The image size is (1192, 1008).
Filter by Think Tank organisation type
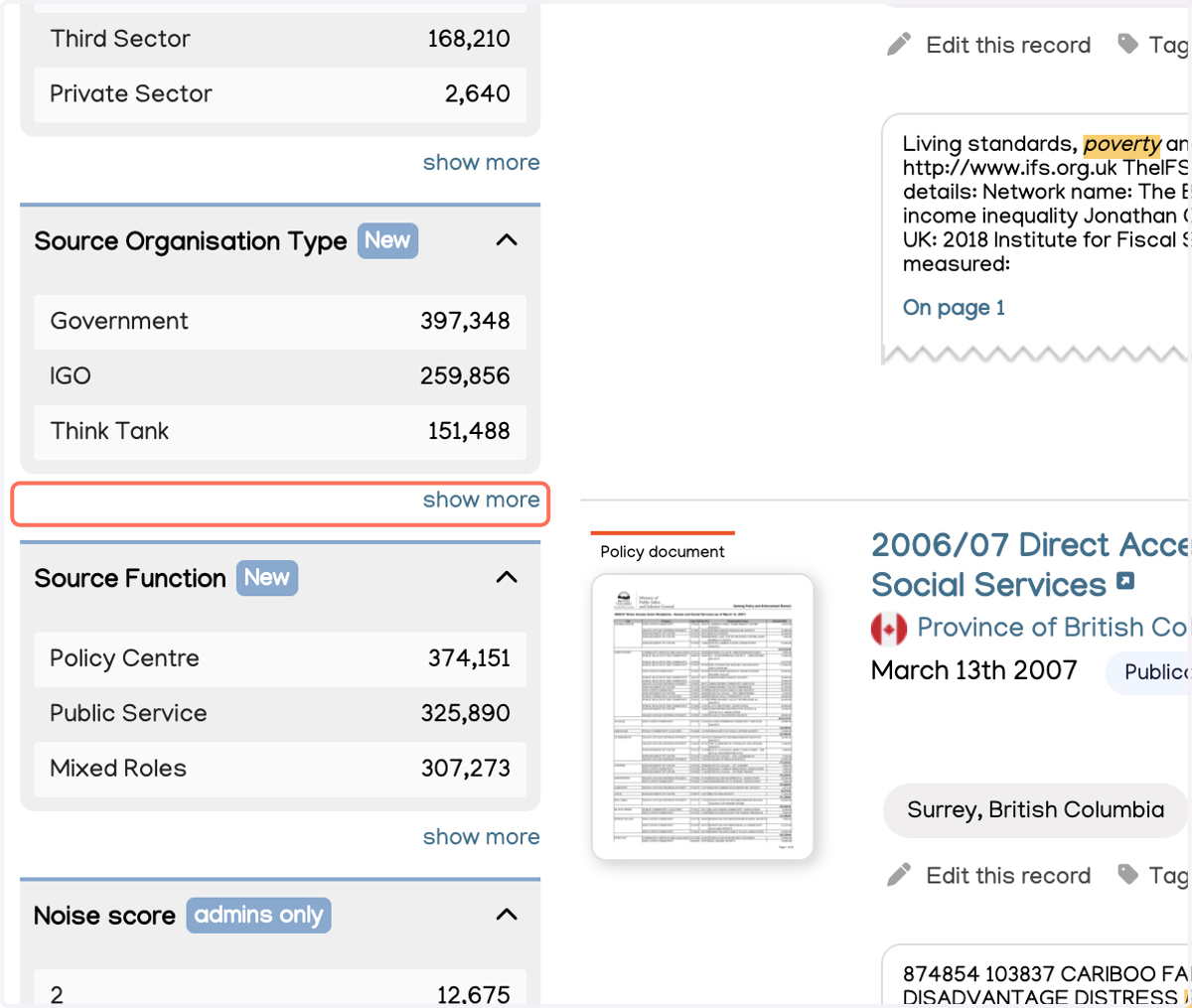pyautogui.click(x=280, y=432)
